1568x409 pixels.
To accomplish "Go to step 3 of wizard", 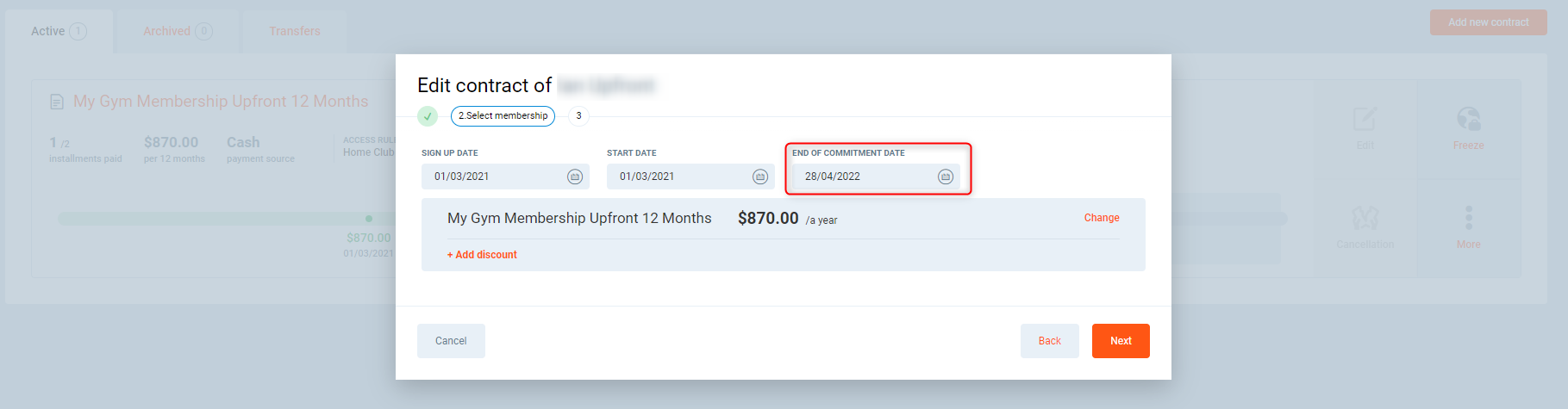I will 578,116.
